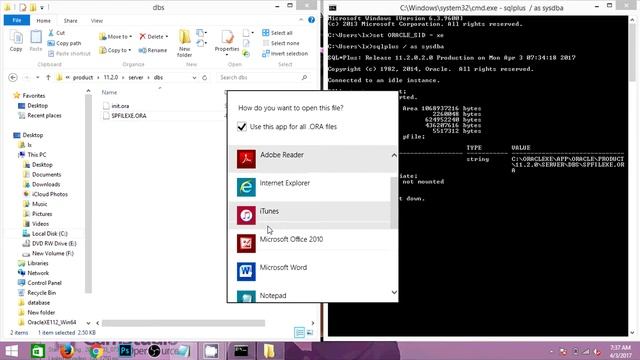Click the taskbar clock showing 7:37 AM
The width and height of the screenshot is (640, 360).
tap(620, 351)
